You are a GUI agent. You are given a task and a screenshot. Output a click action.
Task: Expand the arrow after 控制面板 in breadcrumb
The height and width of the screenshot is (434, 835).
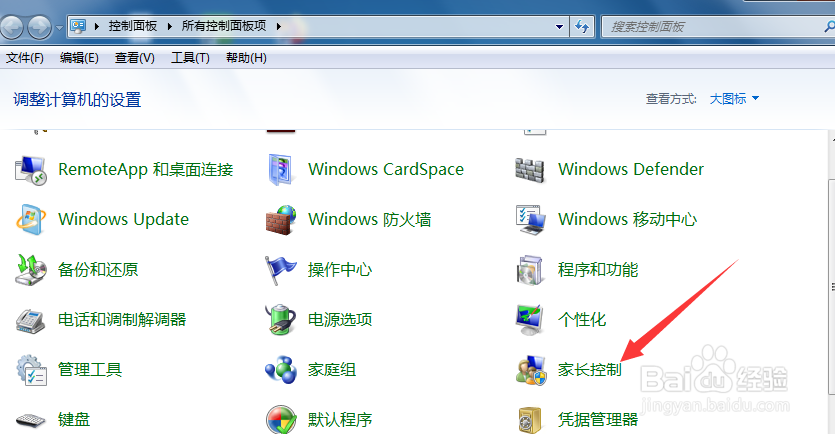click(169, 26)
